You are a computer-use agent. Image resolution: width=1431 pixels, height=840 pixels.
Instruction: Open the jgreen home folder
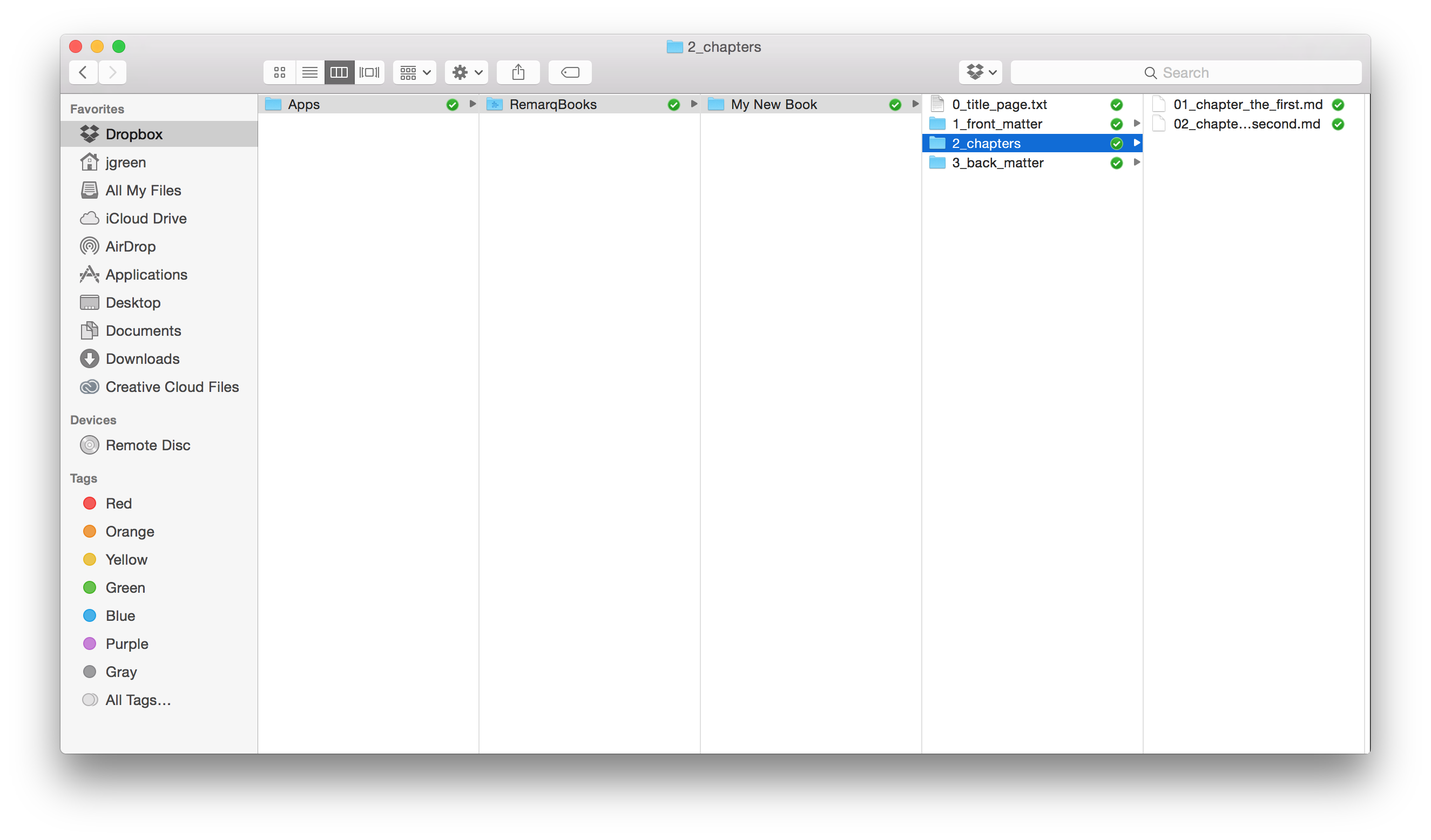pos(159,162)
